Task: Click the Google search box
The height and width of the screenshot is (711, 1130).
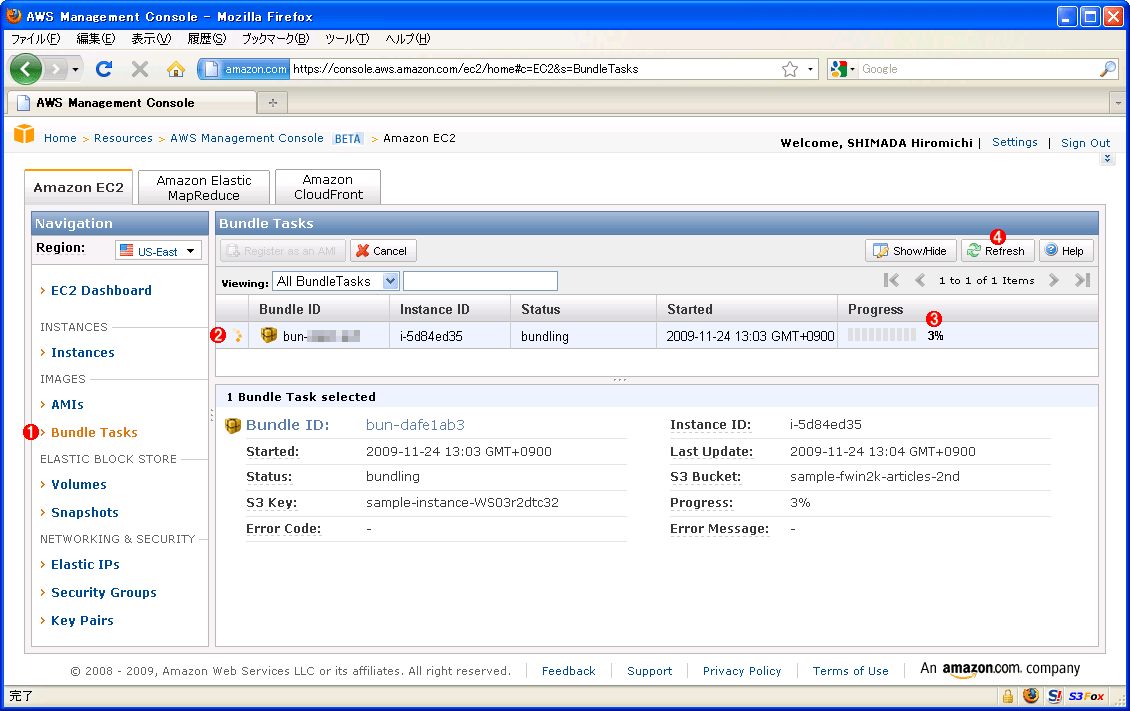Action: 979,69
